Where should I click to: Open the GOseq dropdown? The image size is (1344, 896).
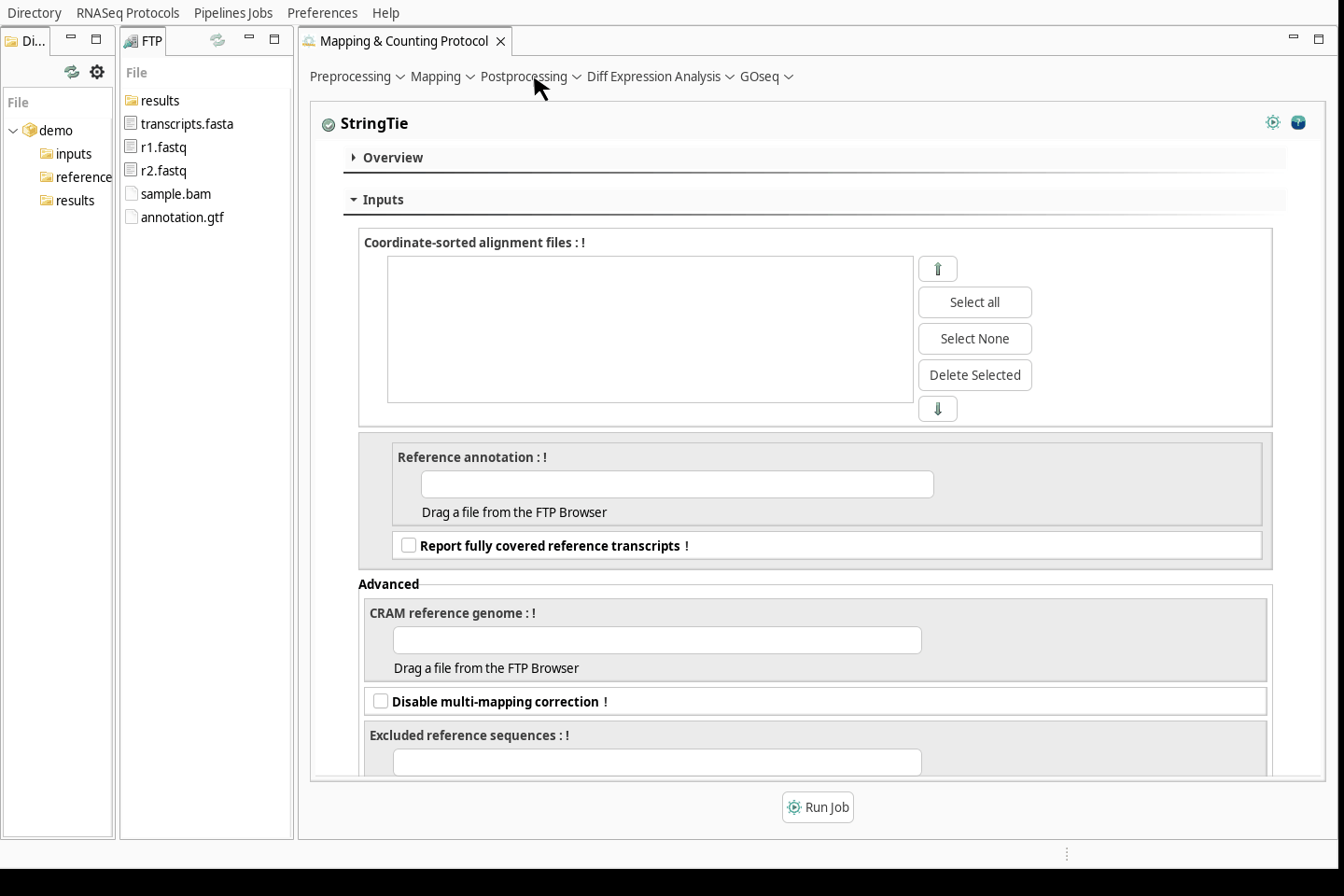click(x=766, y=77)
